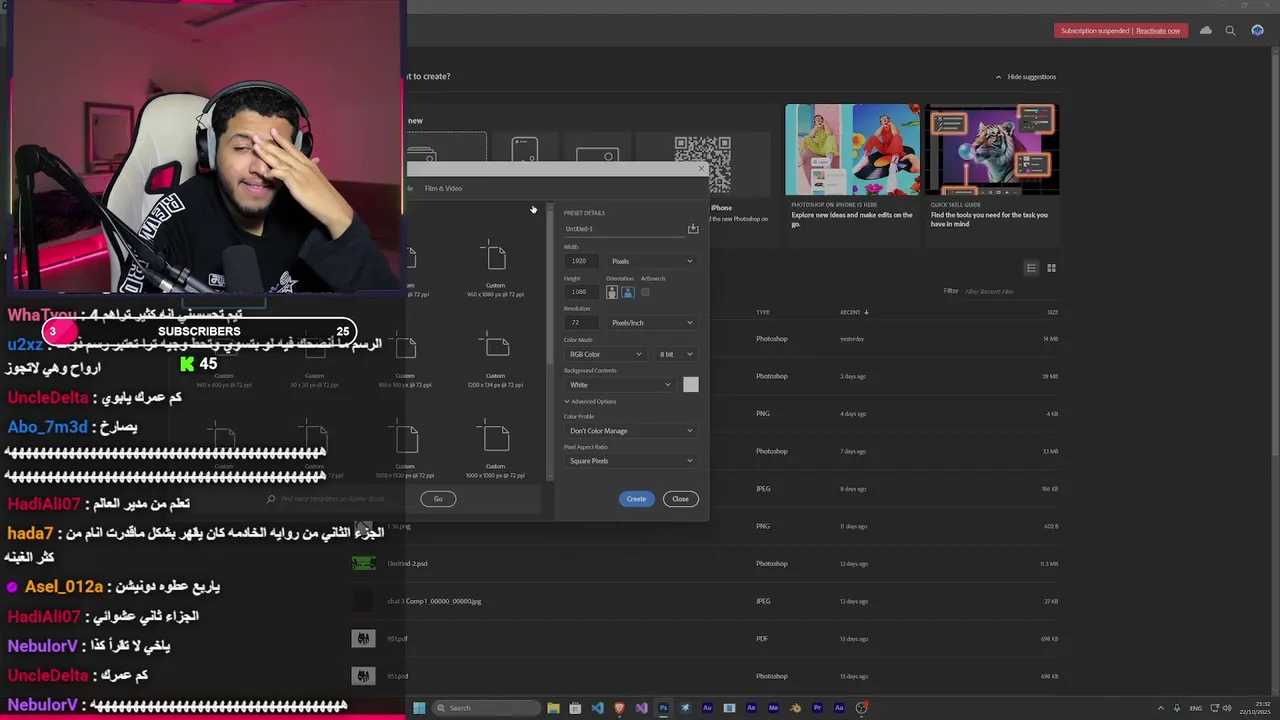The width and height of the screenshot is (1280, 720).
Task: Collapse with Hide suggestions
Action: click(1026, 77)
